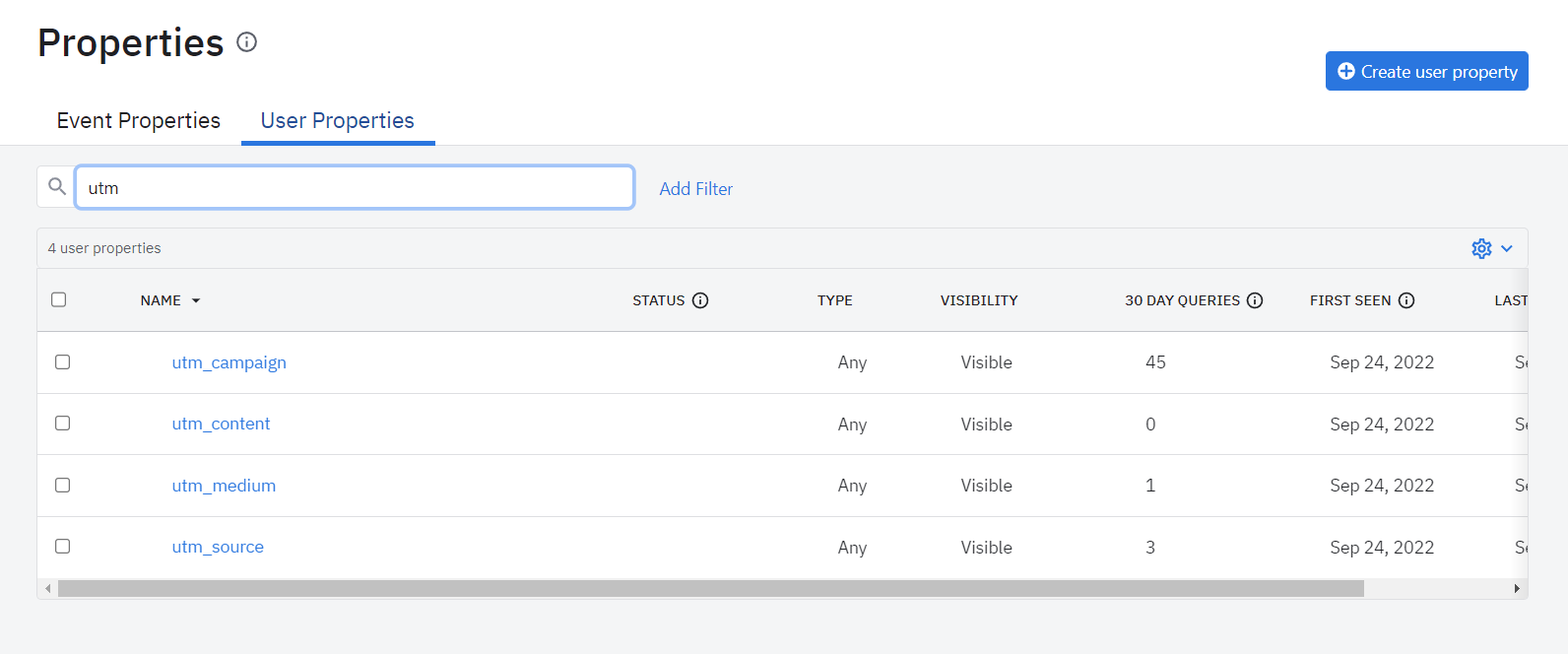
Task: Click the Name column sort arrow
Action: 196,300
